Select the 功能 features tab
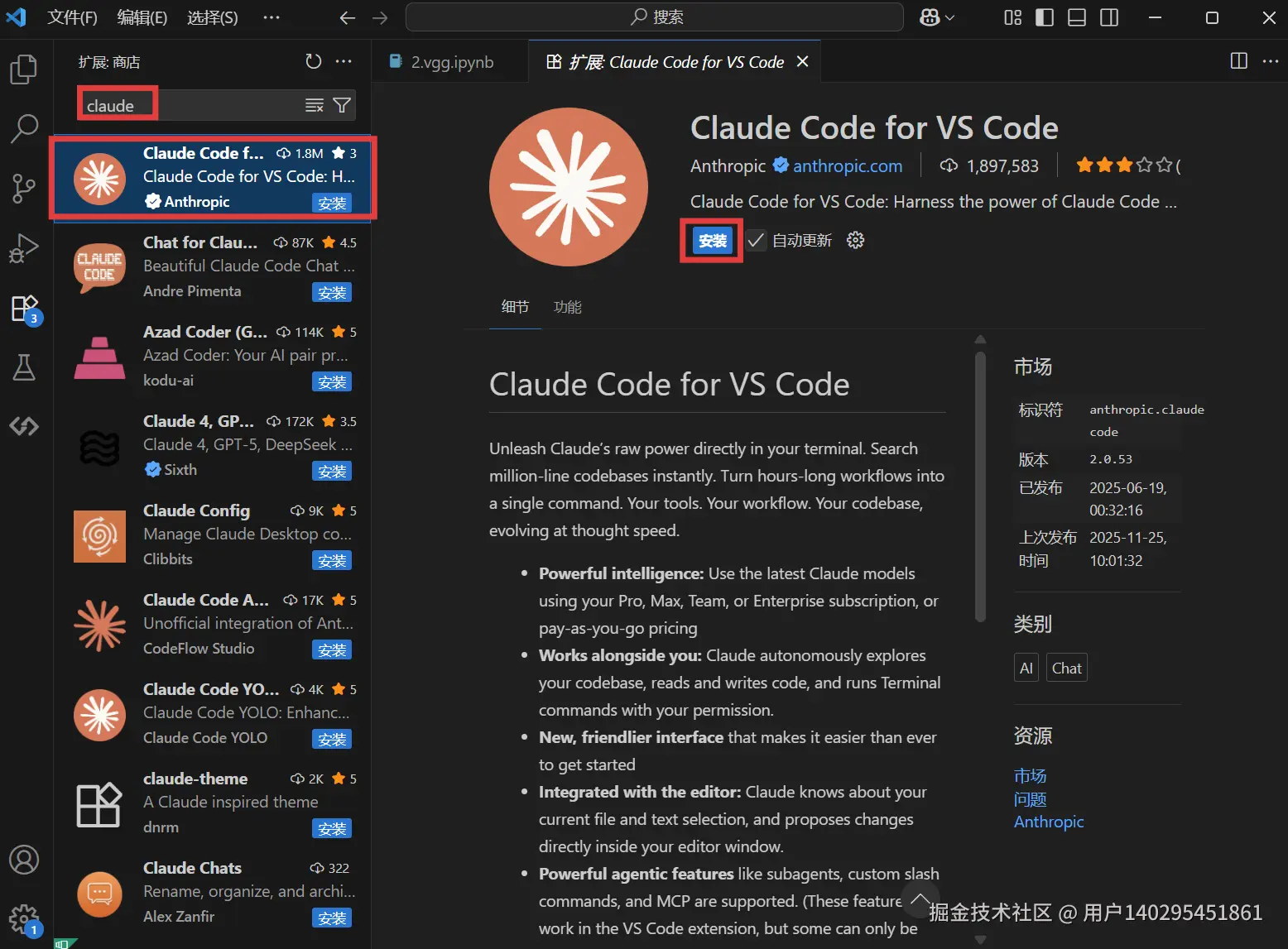The width and height of the screenshot is (1288, 949). tap(567, 307)
